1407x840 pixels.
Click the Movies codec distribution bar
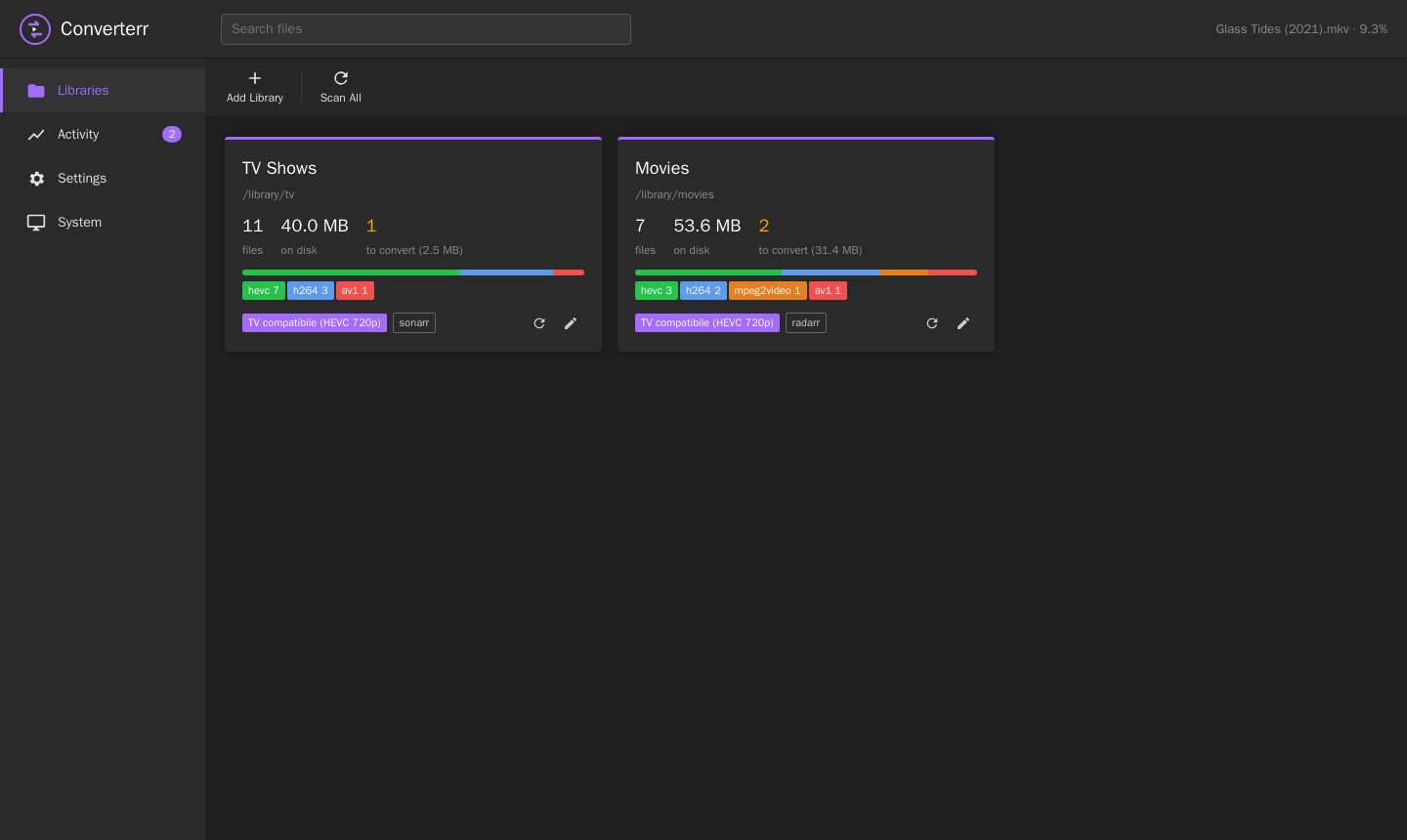pos(806,273)
